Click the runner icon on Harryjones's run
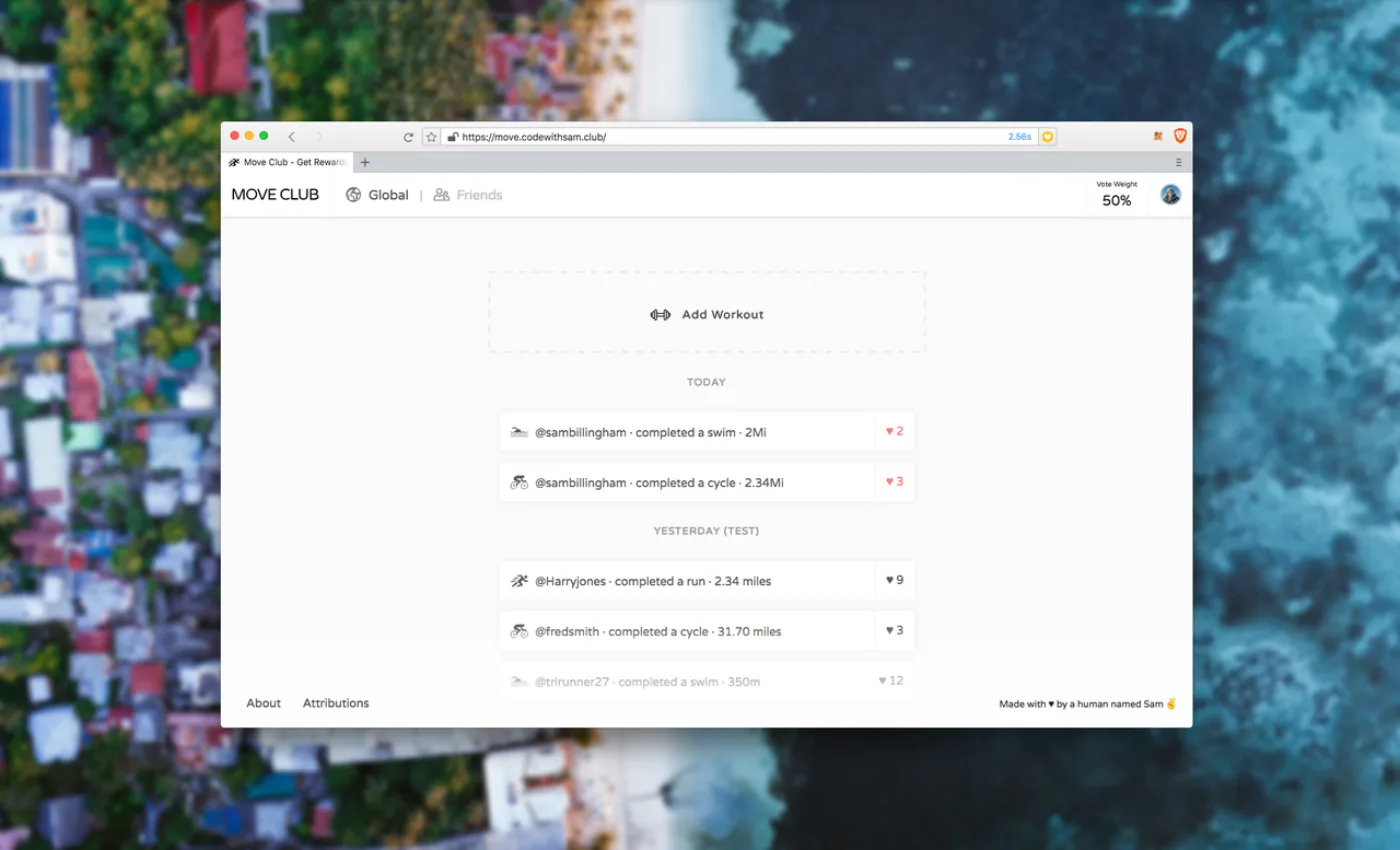 coord(518,581)
